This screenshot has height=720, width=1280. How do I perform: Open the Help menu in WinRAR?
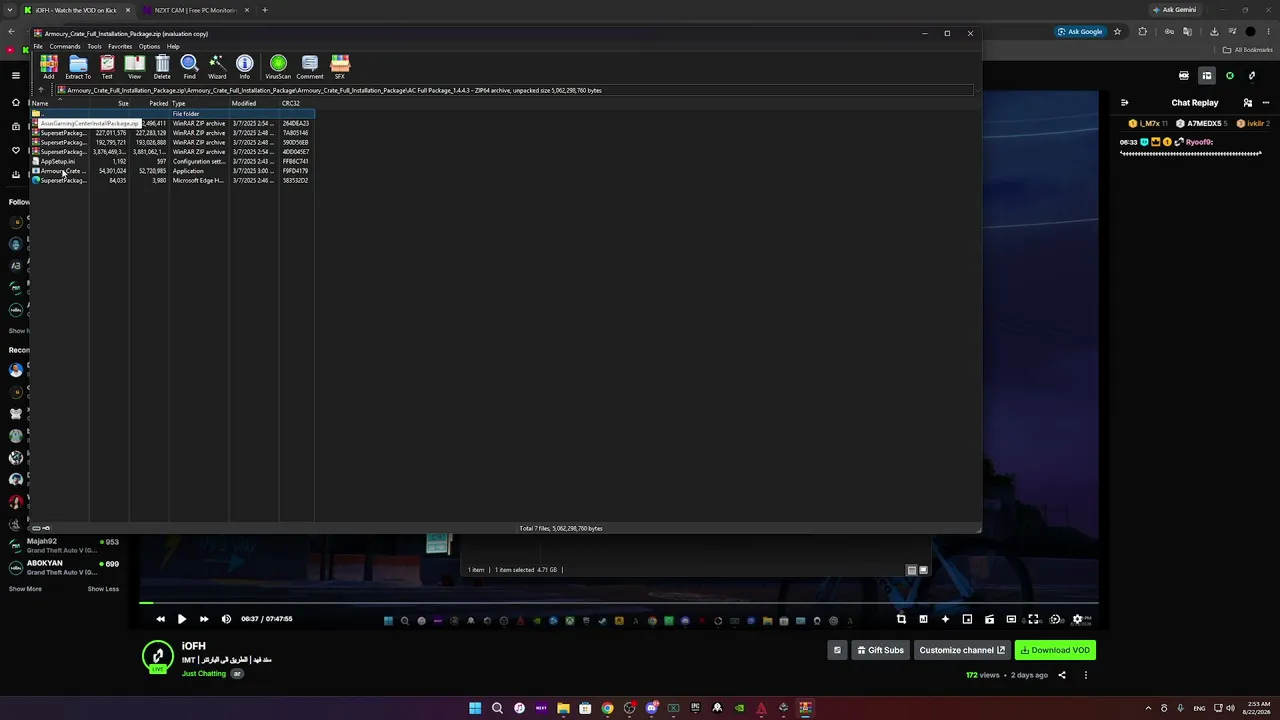(173, 46)
